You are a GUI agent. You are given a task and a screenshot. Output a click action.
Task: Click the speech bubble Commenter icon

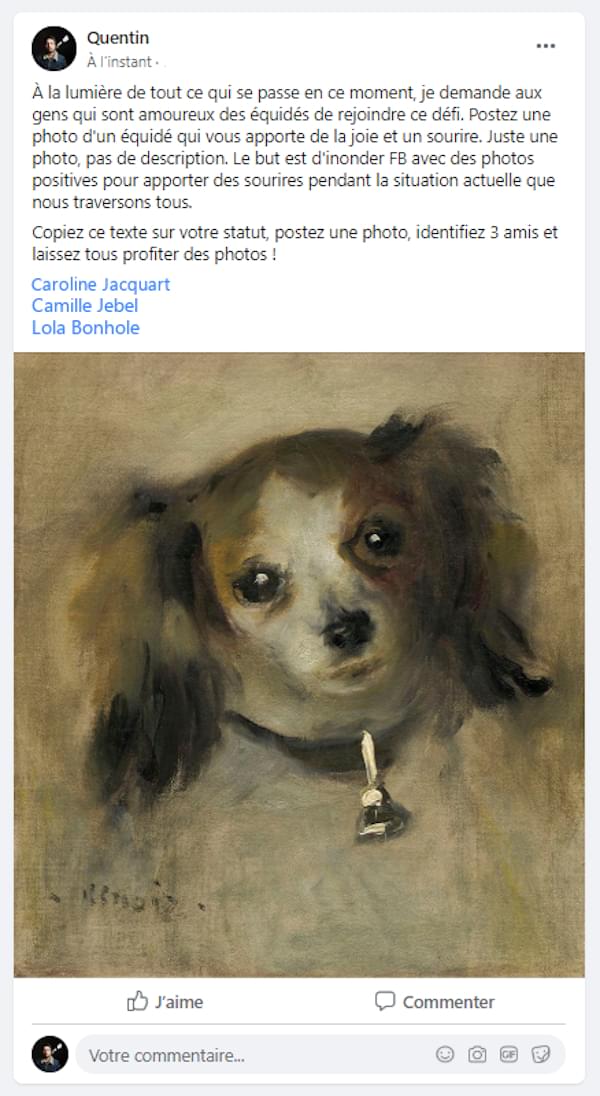coord(385,1001)
